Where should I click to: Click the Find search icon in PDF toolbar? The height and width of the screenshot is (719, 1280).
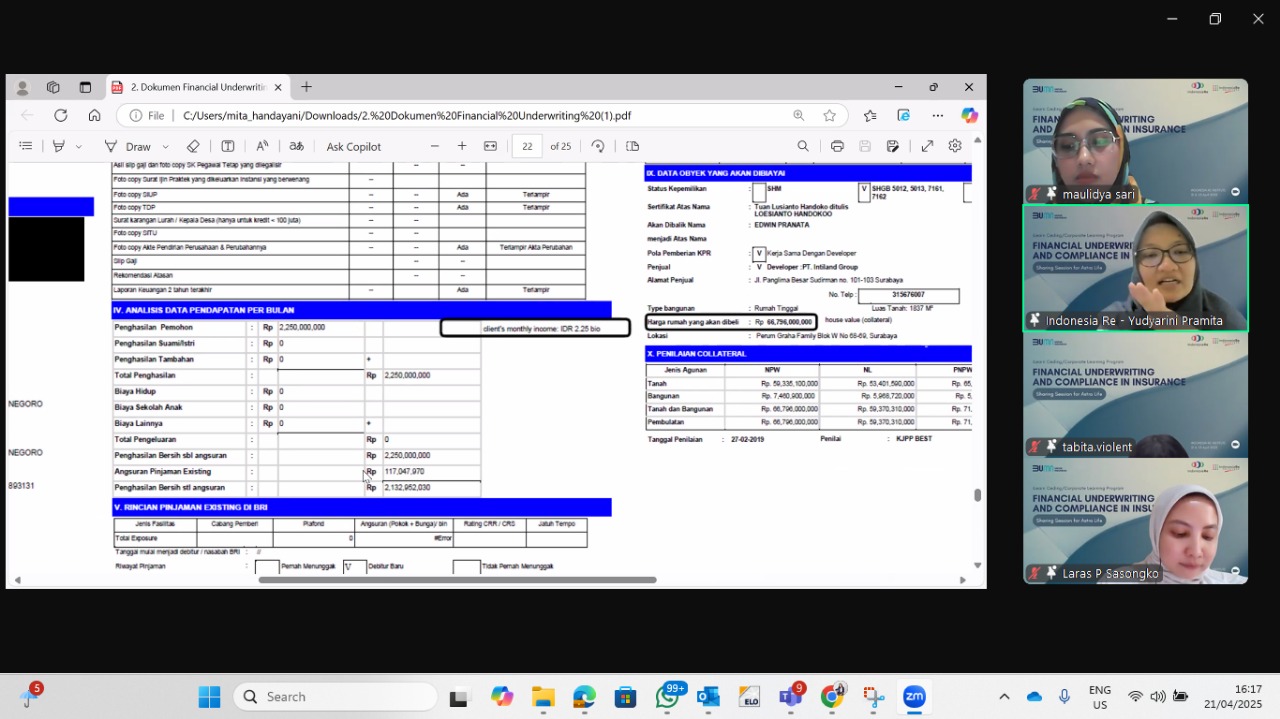[x=803, y=146]
